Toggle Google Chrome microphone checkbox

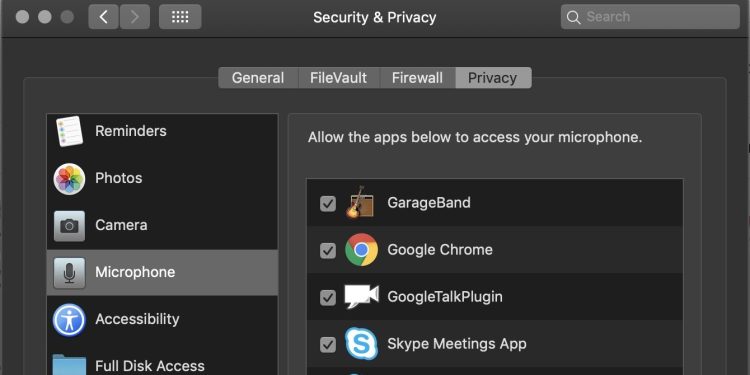[x=328, y=250]
